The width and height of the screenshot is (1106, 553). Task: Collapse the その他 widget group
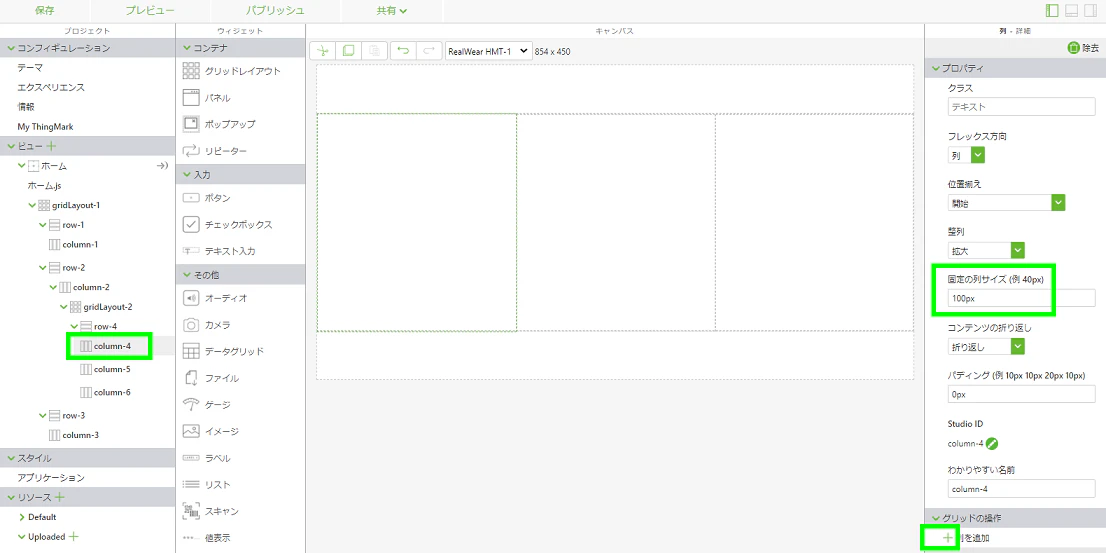[x=187, y=275]
